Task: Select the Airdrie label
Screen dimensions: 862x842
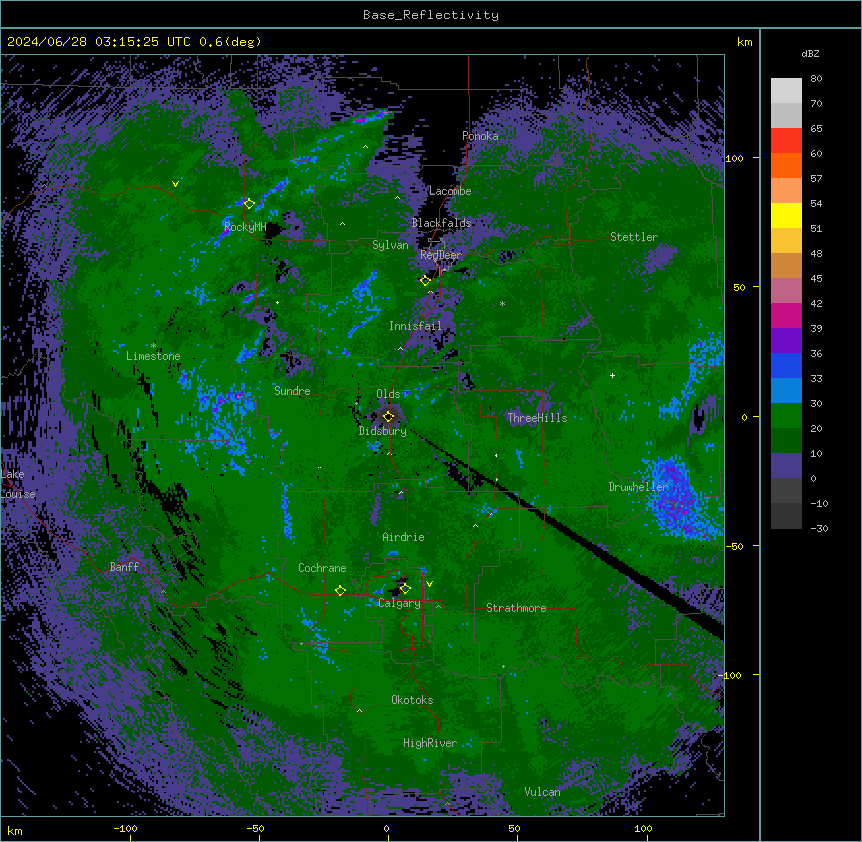Action: (404, 537)
